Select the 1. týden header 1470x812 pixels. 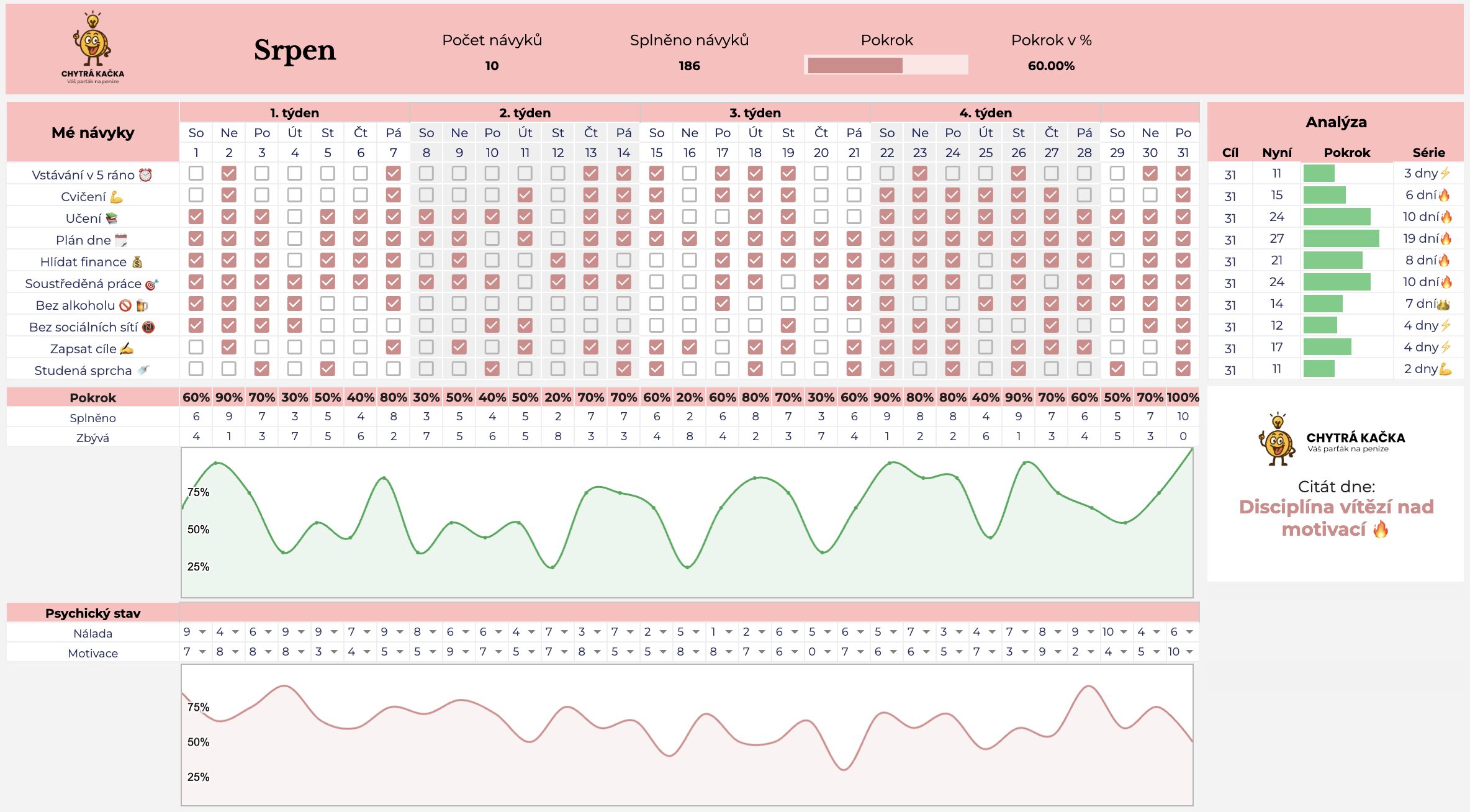coord(294,112)
